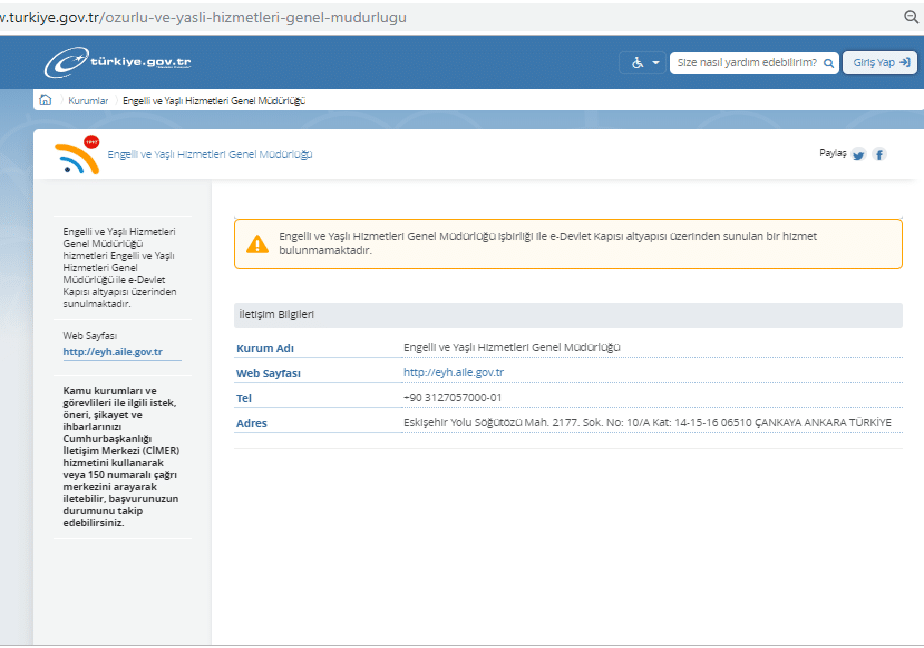Viewport: 924px width, 648px height.
Task: Click the orange notice message text
Action: click(x=547, y=243)
